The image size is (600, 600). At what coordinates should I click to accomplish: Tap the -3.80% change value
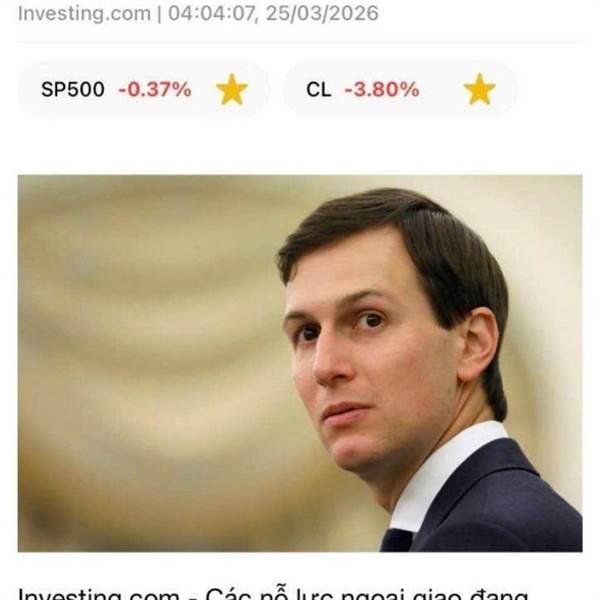pyautogui.click(x=382, y=90)
